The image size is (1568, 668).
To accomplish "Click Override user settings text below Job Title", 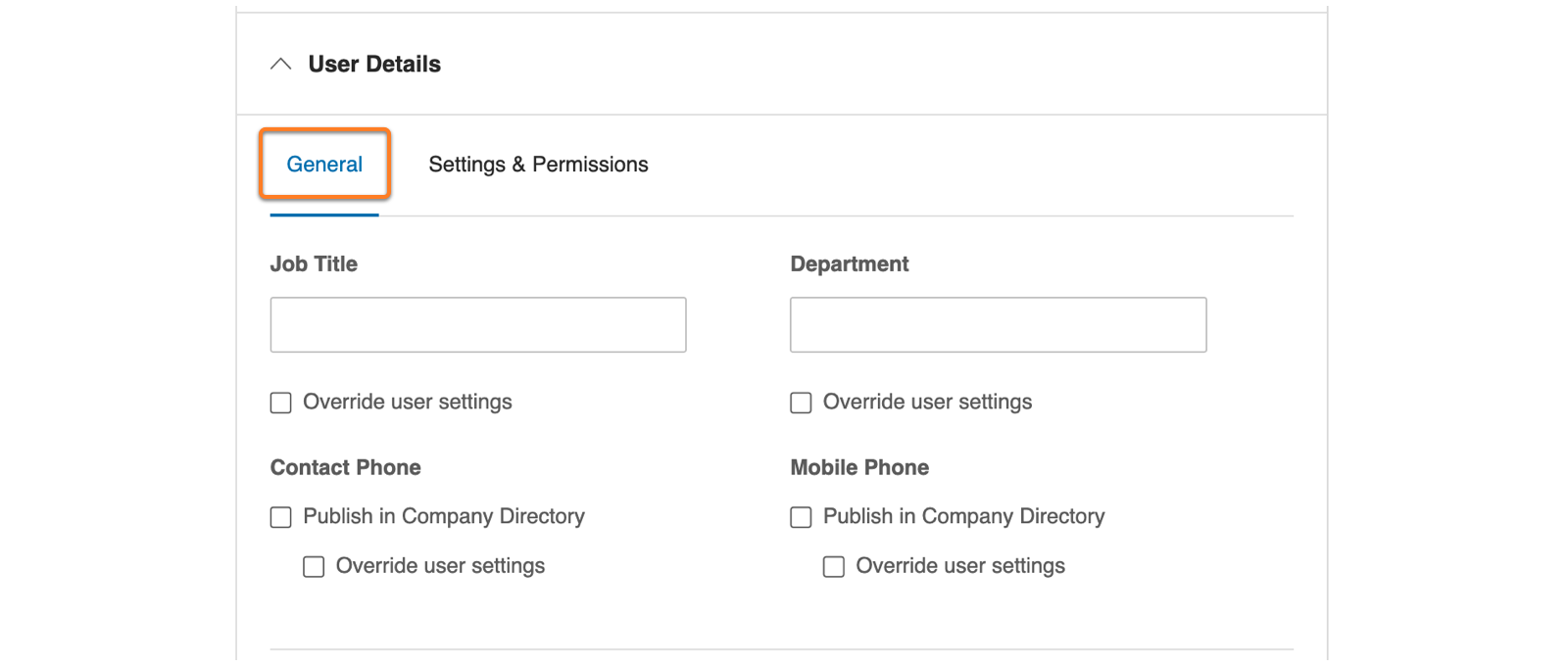I will (x=408, y=403).
